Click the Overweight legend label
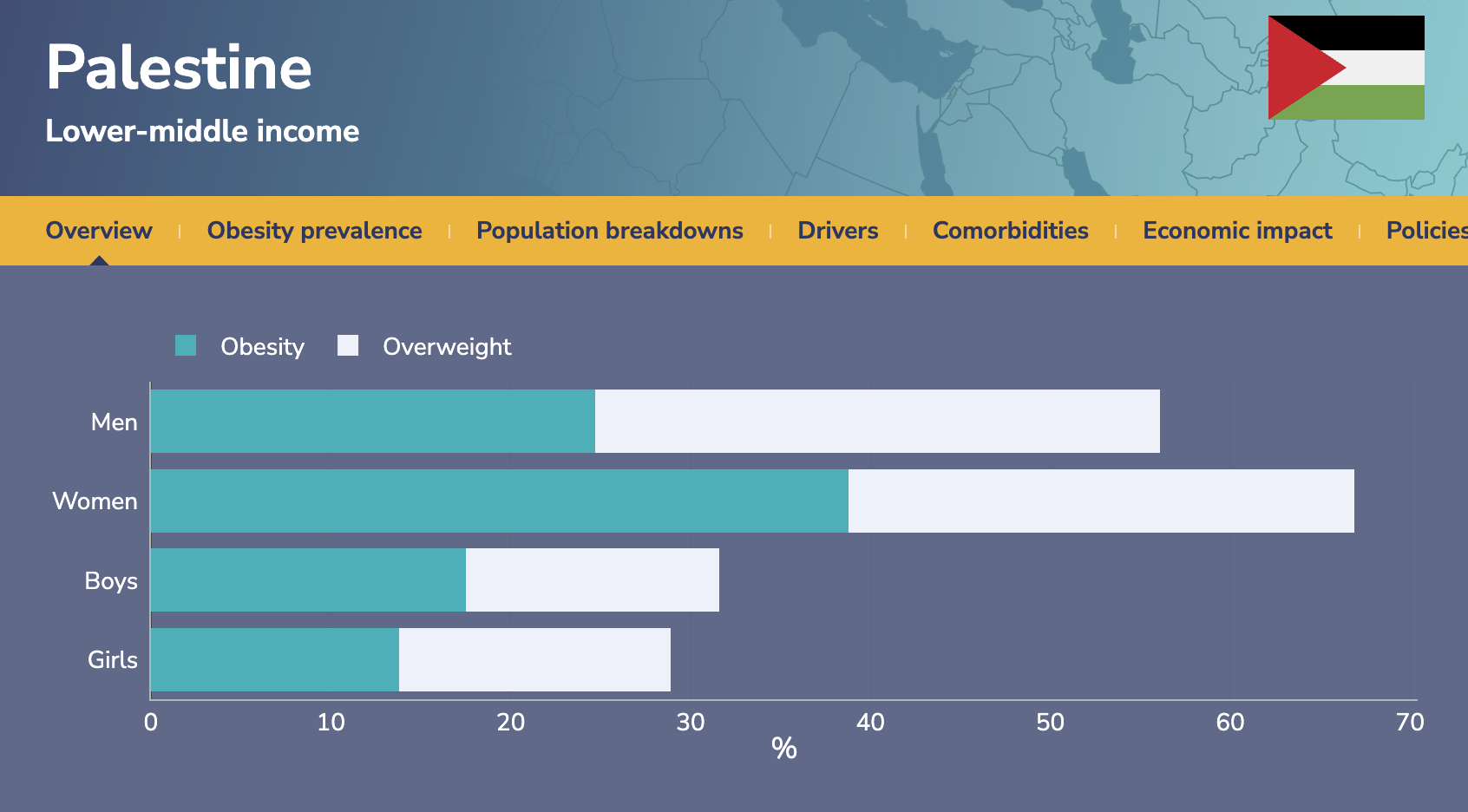 (447, 347)
